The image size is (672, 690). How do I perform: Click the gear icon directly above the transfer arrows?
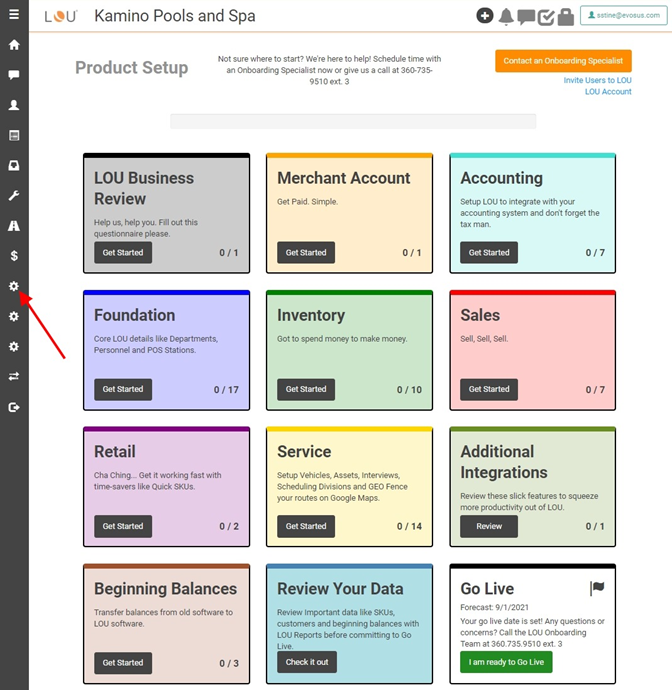14,346
